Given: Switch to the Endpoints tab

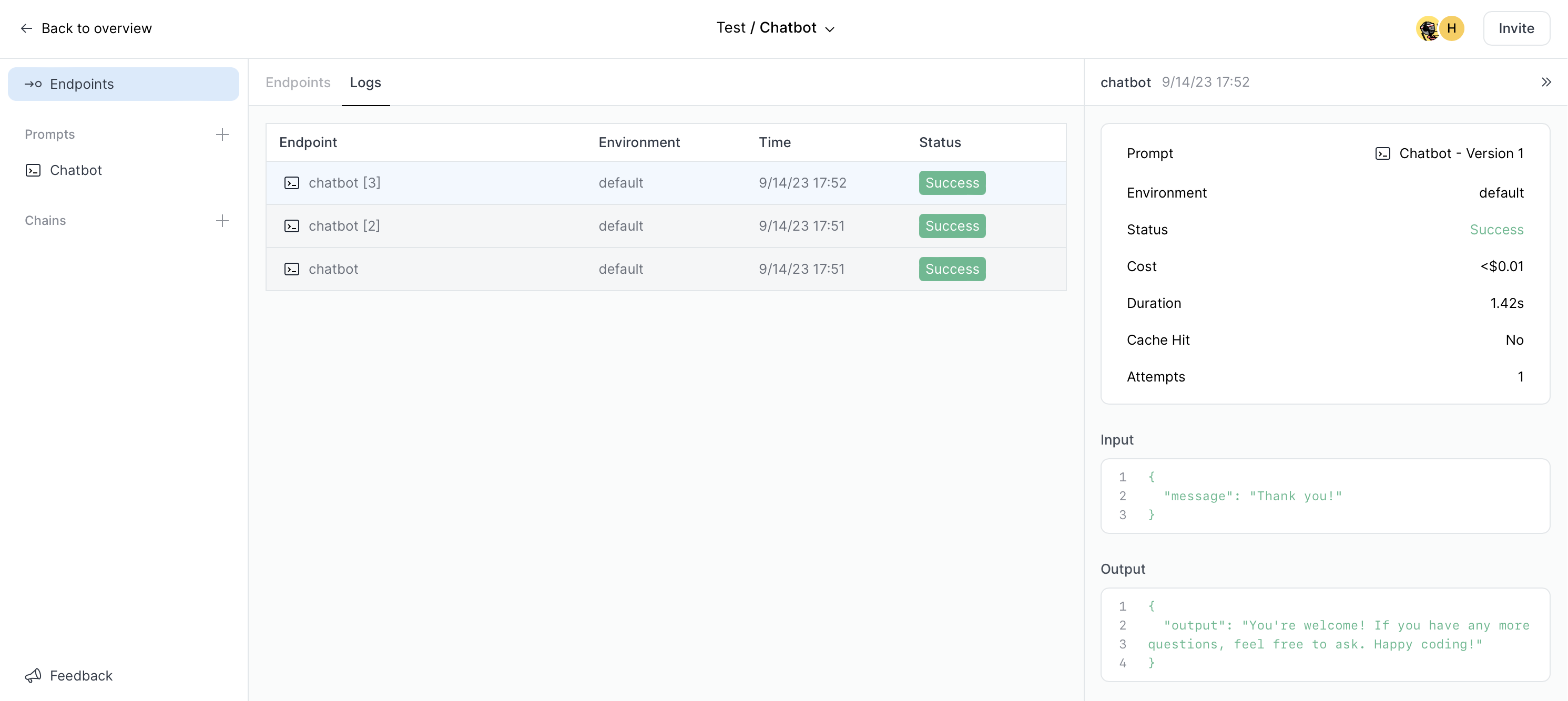Looking at the screenshot, I should tap(298, 83).
